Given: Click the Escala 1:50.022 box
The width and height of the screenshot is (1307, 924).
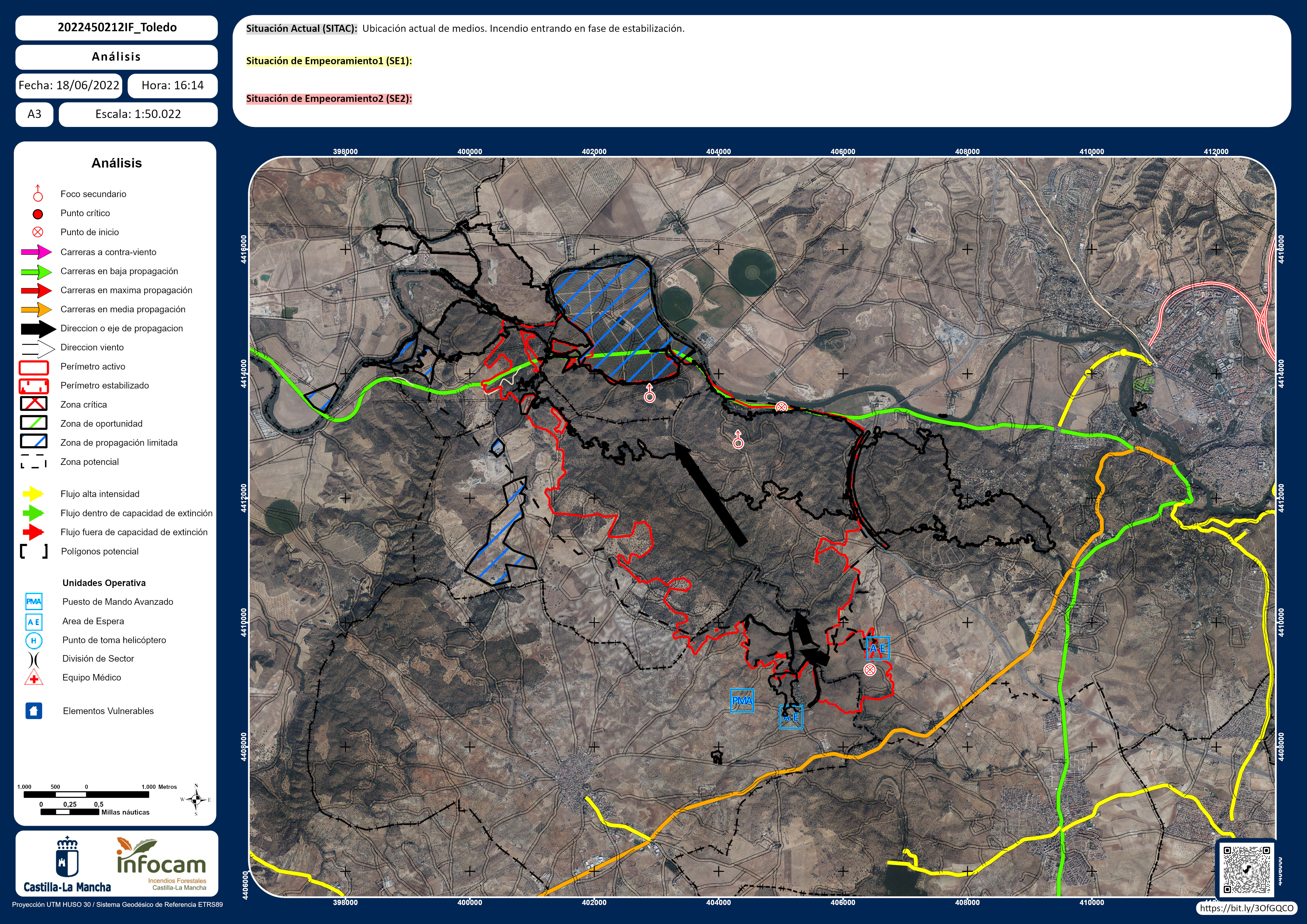Looking at the screenshot, I should (138, 114).
